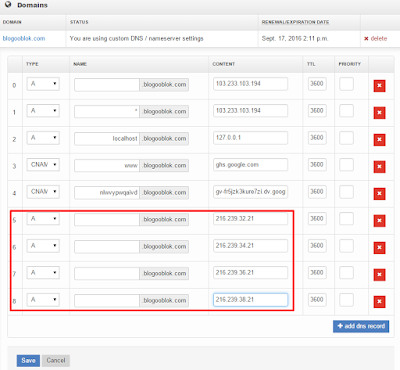
Task: Delete the 216.239.32.21 record red X
Action: pos(379,221)
